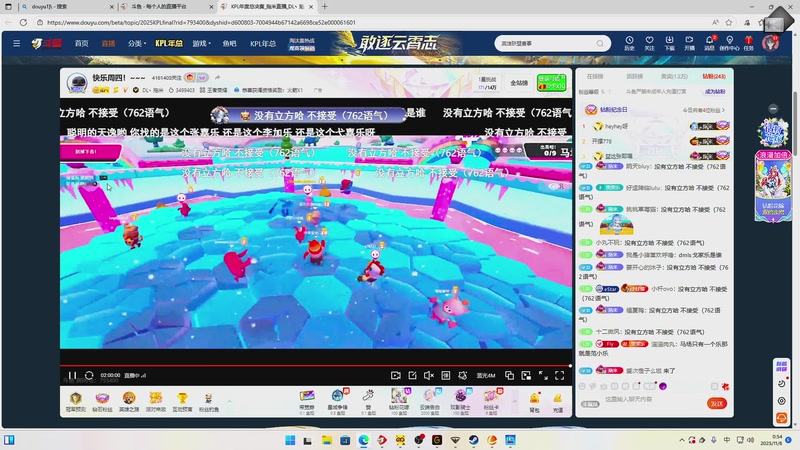The width and height of the screenshot is (800, 450).
Task: Bookmark page with browser star icon
Action: (x=729, y=22)
